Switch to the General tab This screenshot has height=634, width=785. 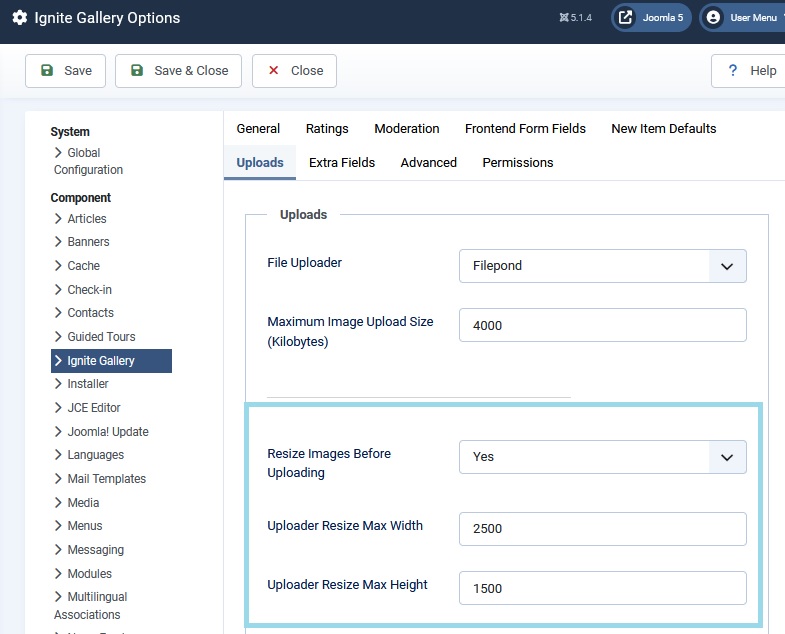[258, 128]
